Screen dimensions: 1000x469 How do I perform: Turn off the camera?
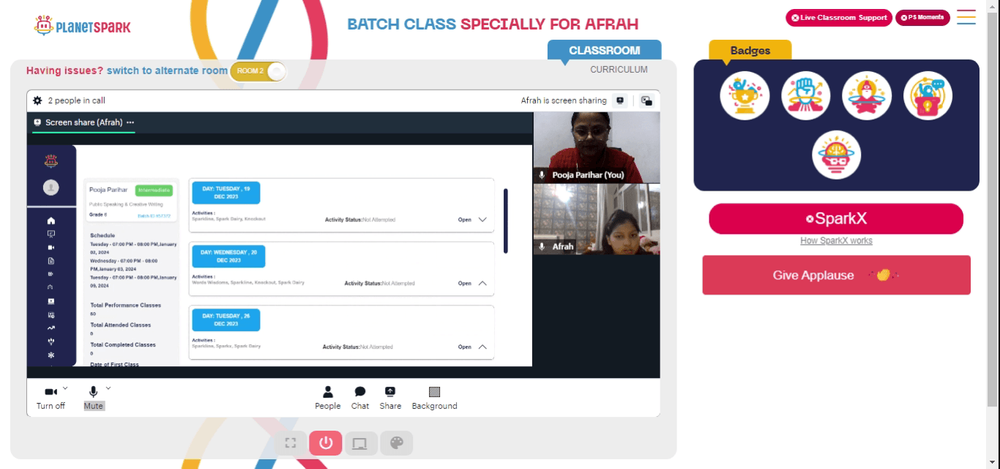(50, 398)
